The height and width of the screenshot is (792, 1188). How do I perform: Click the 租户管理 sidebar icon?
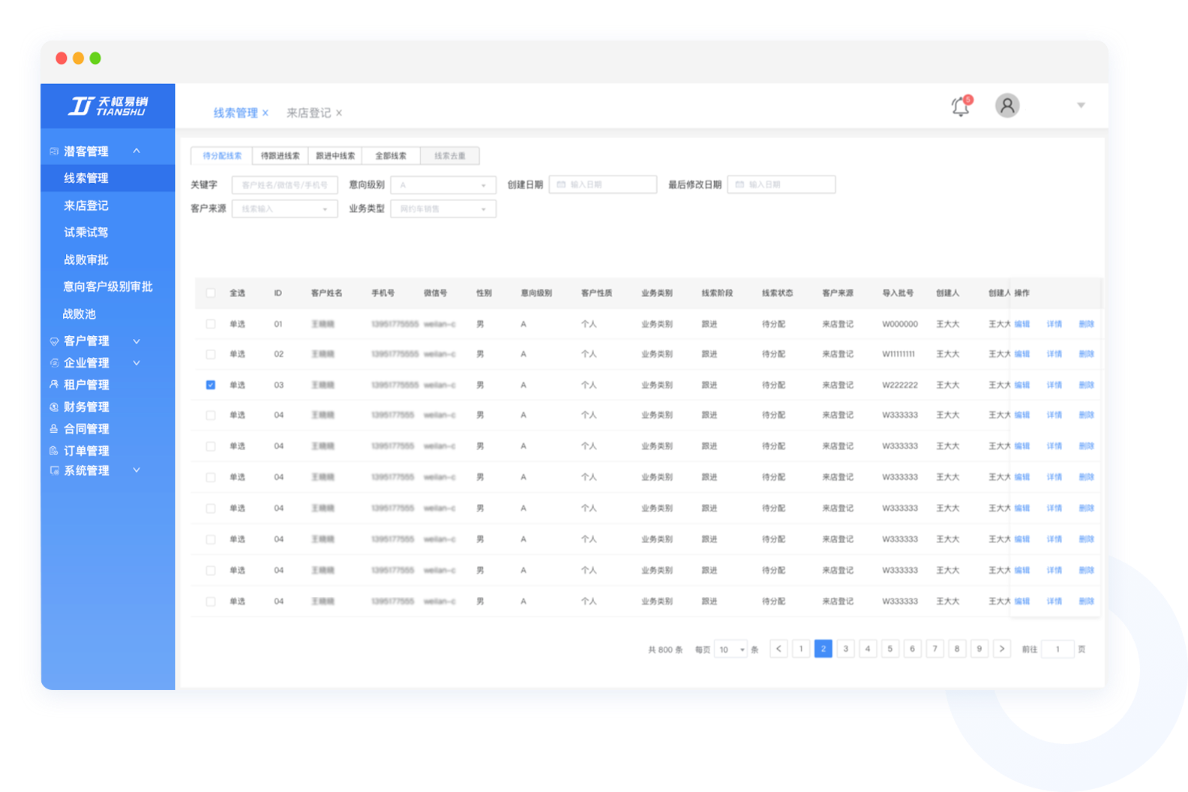click(54, 385)
